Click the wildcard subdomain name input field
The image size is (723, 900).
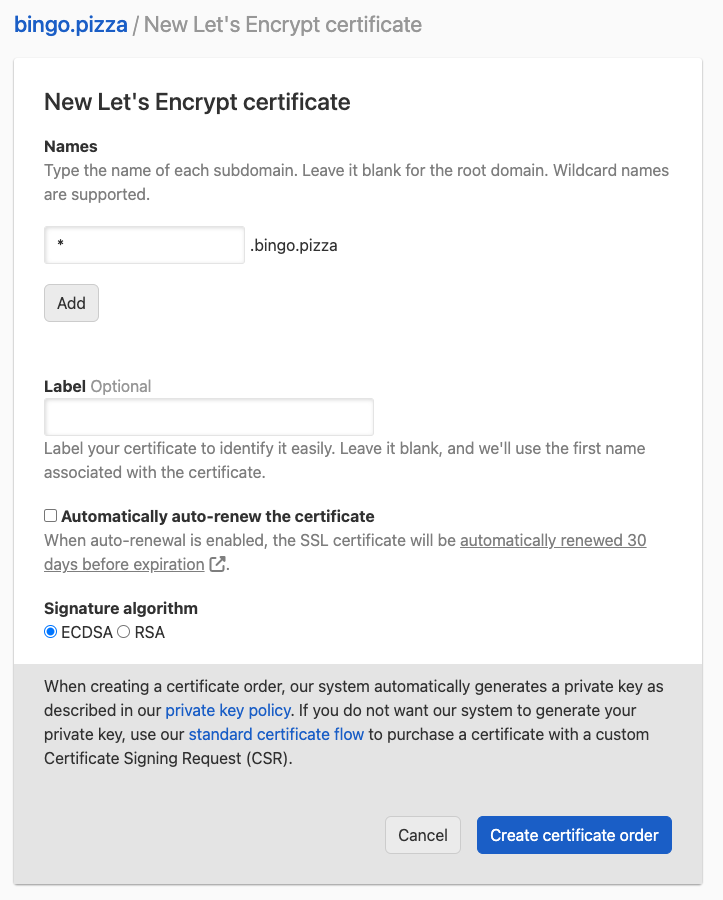coord(144,244)
